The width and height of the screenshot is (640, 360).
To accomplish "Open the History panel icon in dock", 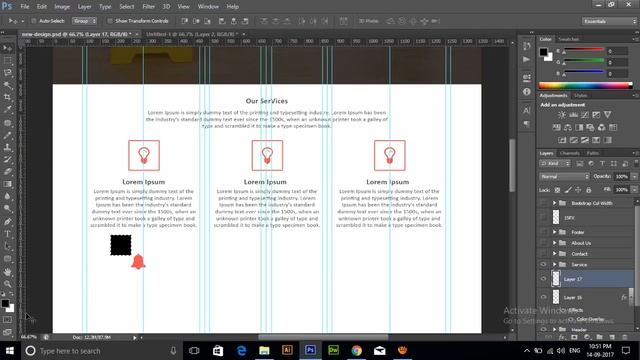I will [527, 47].
